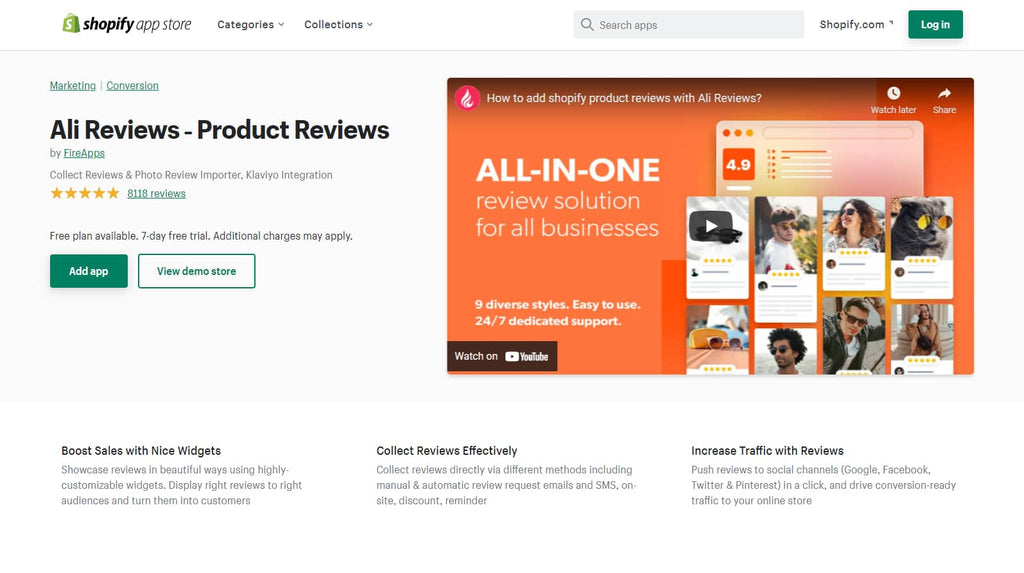Play the Ali Reviews video

tap(710, 226)
